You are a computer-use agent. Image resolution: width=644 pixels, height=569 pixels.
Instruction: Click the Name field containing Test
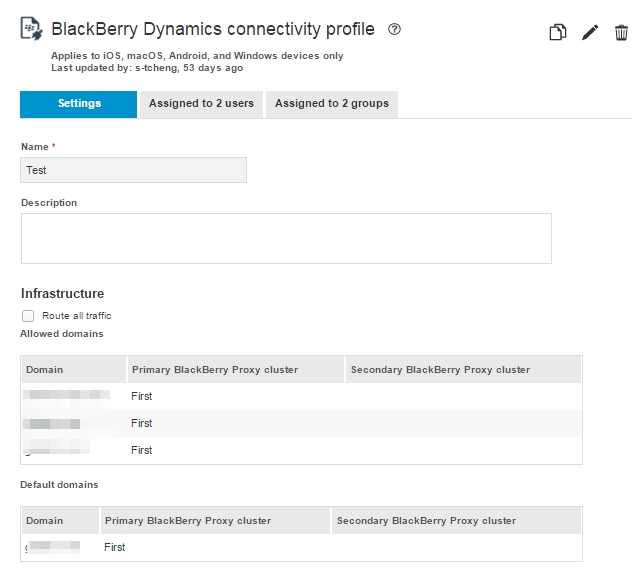133,170
